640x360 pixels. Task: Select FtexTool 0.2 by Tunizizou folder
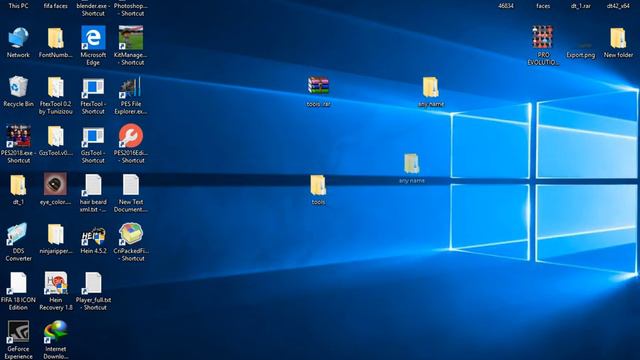[56, 87]
